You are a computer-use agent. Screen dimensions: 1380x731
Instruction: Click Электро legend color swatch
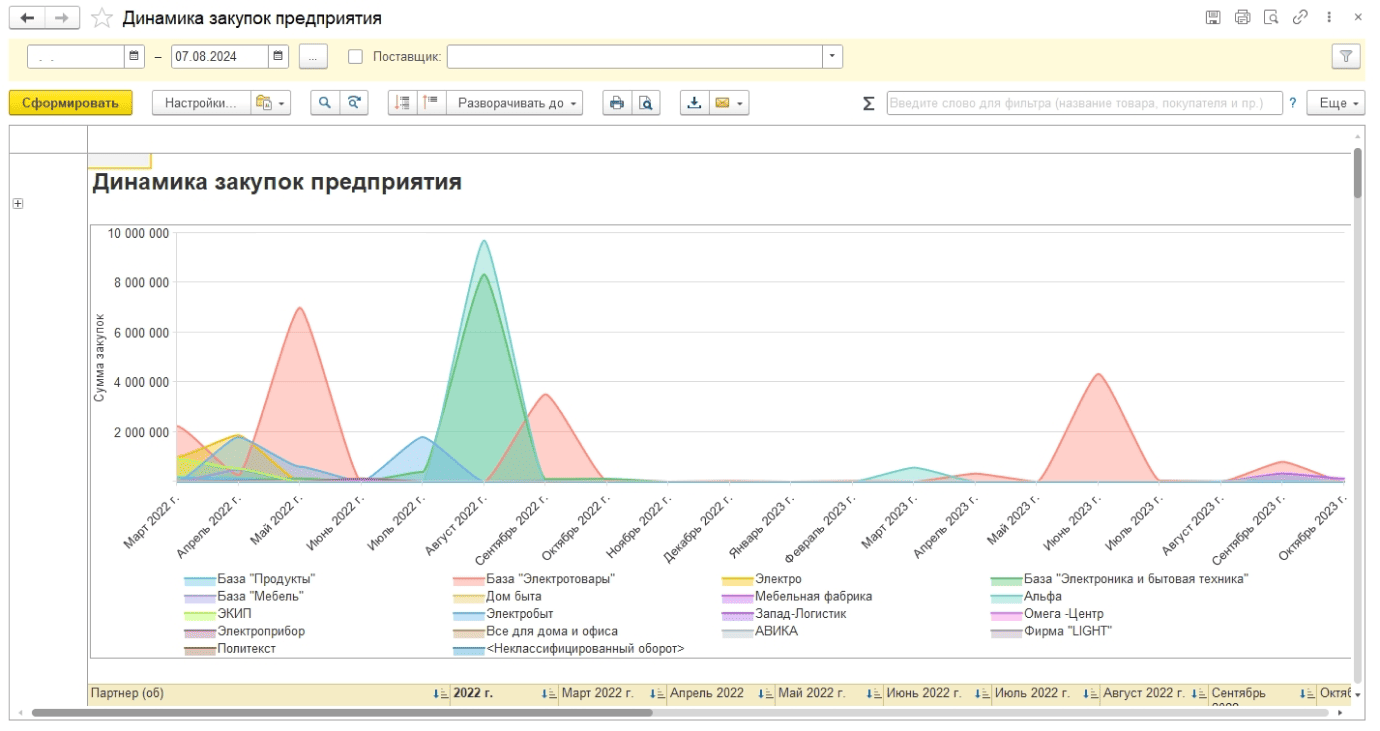click(737, 580)
